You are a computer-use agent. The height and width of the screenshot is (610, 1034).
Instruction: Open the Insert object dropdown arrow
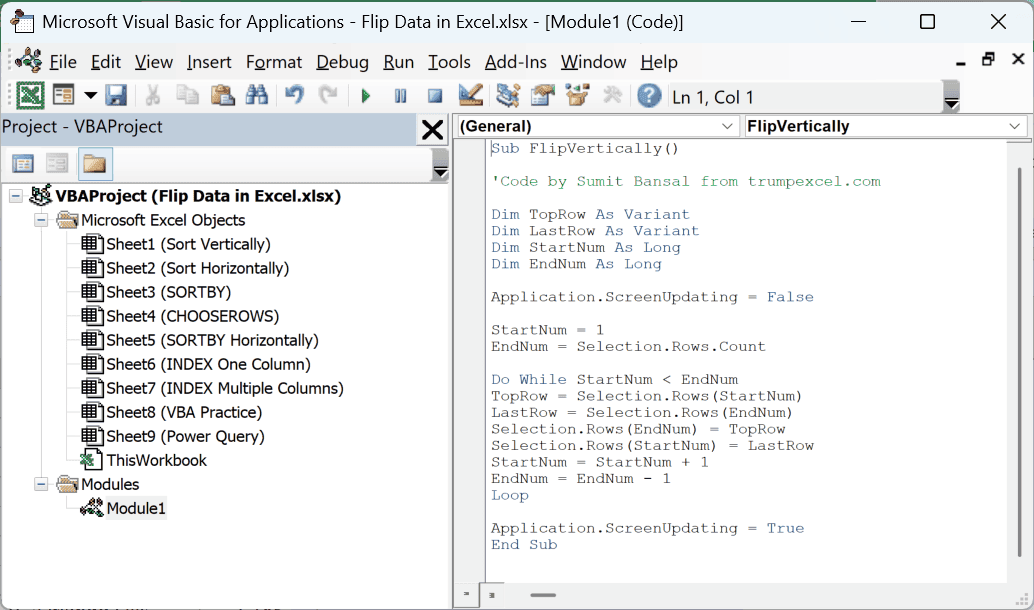[x=91, y=96]
